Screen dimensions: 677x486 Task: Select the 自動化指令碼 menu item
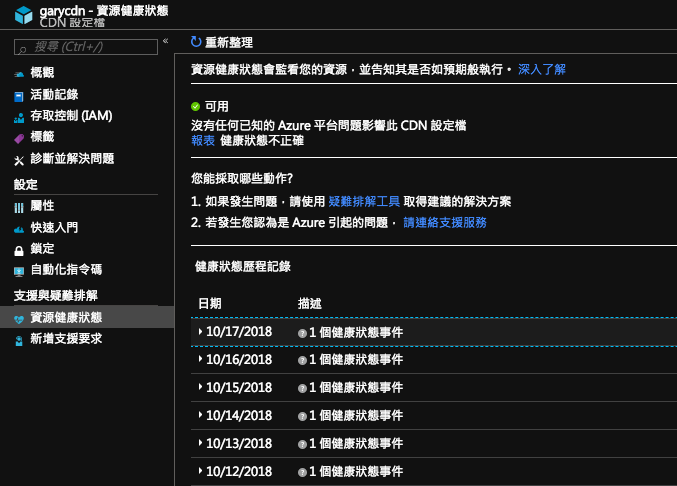[66, 270]
